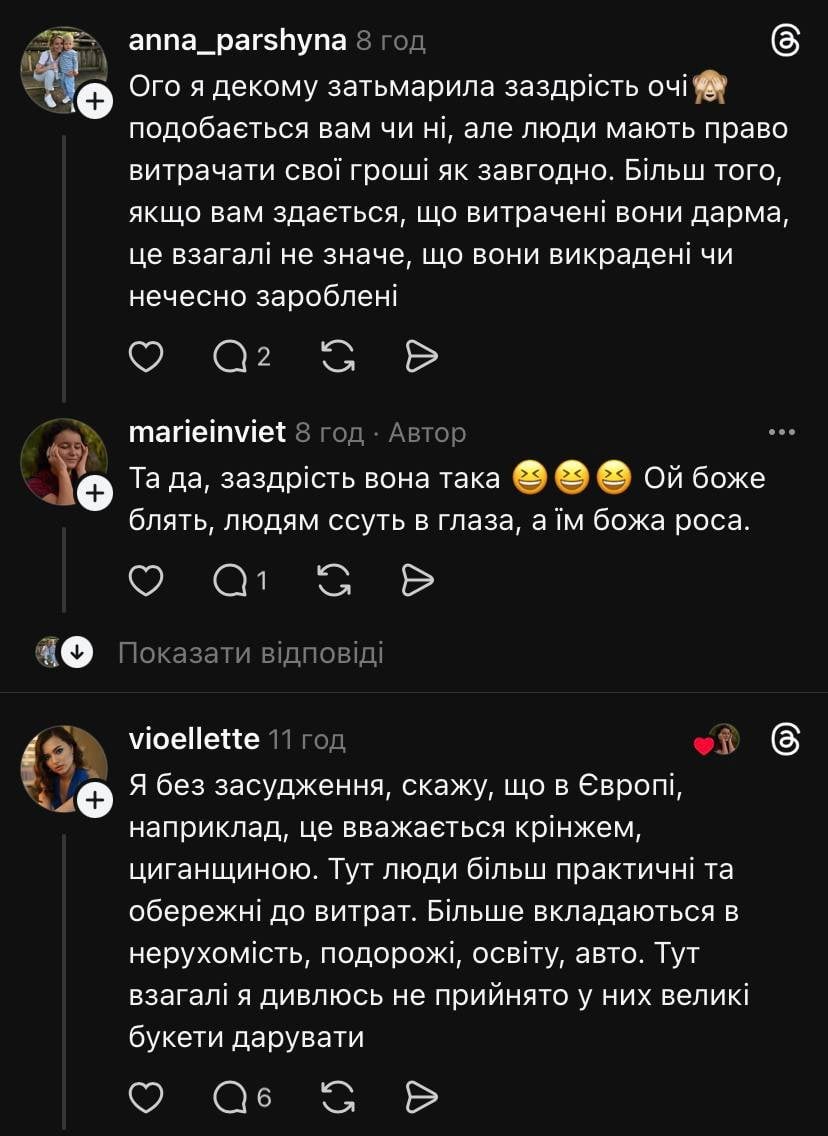The image size is (828, 1136).
Task: Share vioellette's comment via send icon
Action: click(422, 1097)
